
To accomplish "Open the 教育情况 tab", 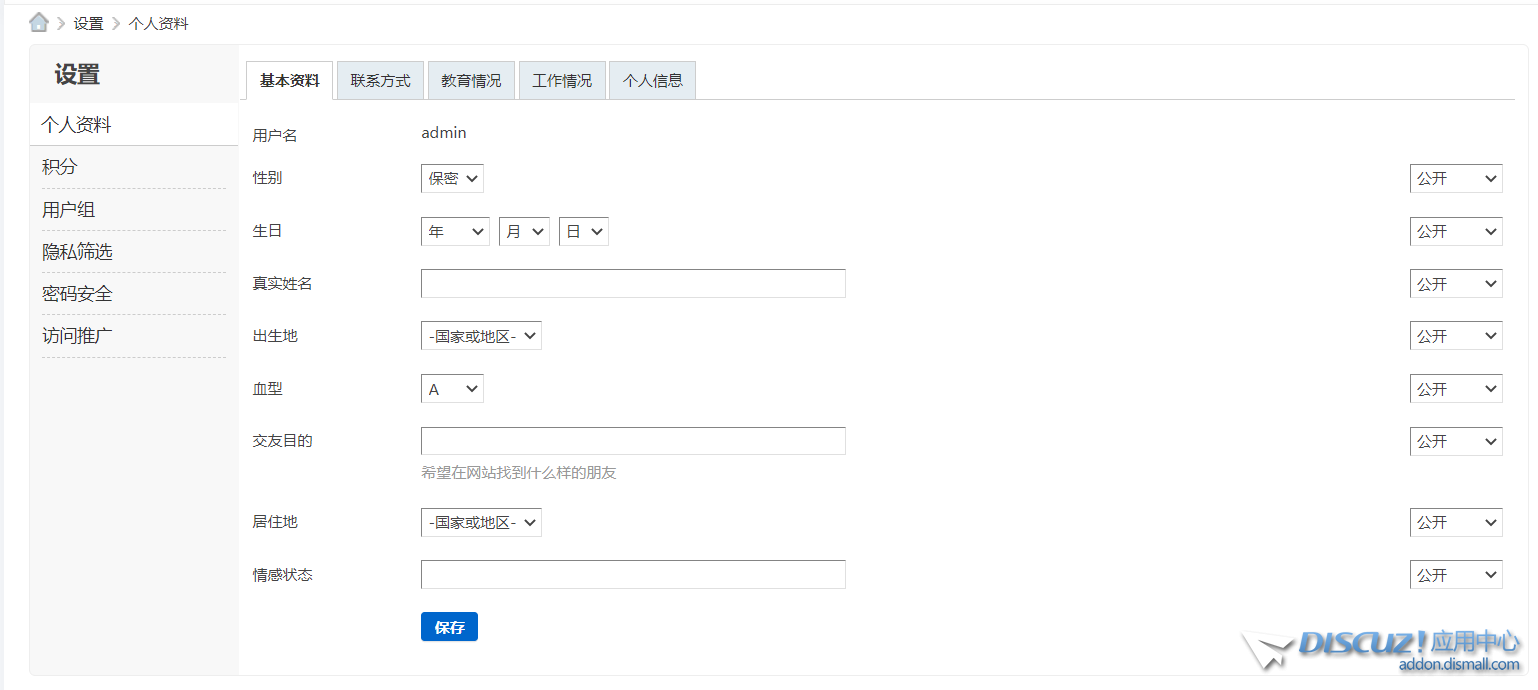I will pos(471,81).
